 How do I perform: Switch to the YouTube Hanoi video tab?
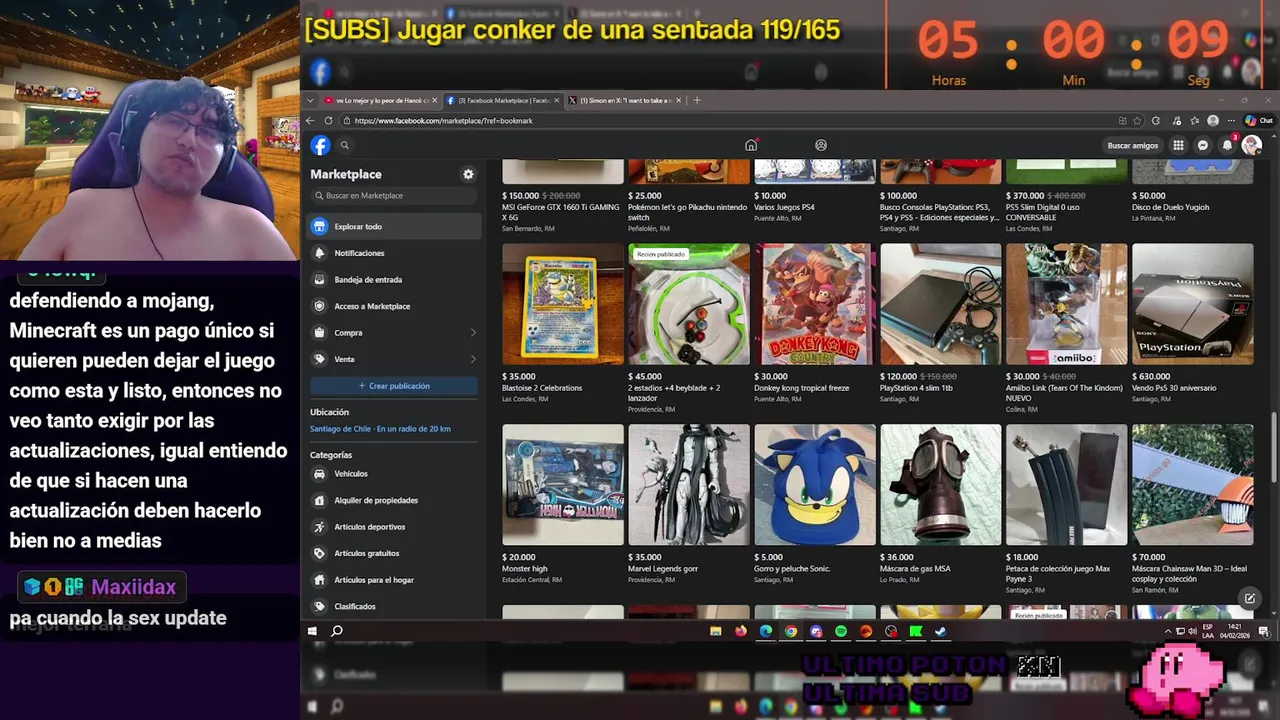click(x=381, y=100)
